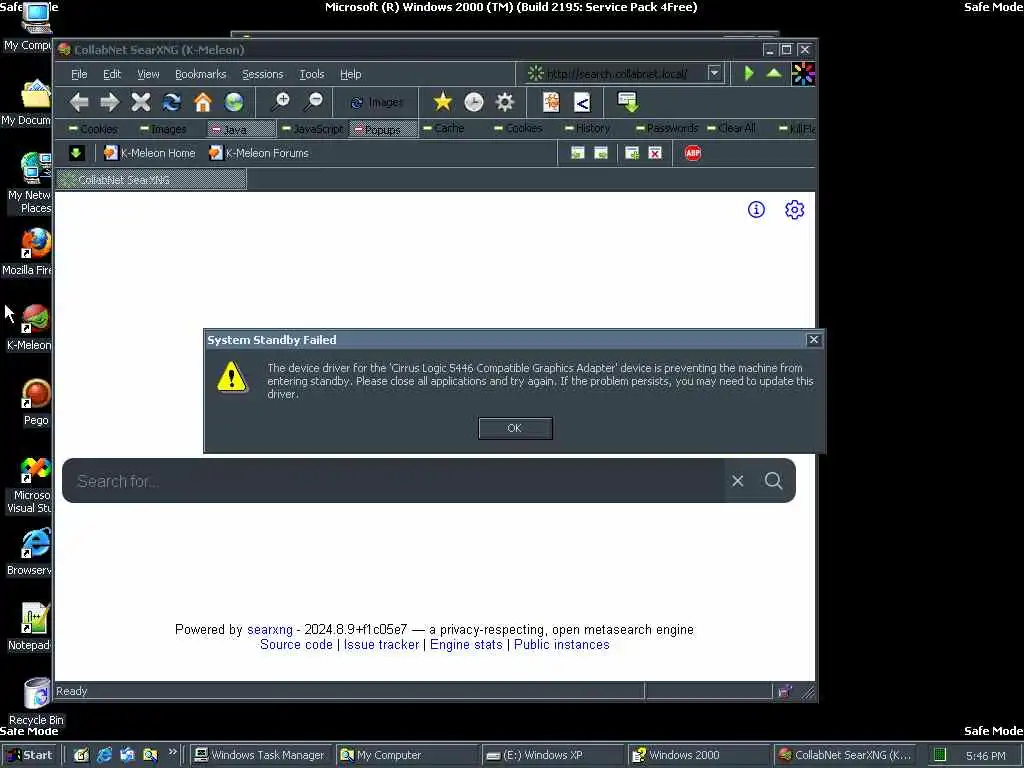Open the Issue tracker link
The height and width of the screenshot is (768, 1024).
(381, 645)
